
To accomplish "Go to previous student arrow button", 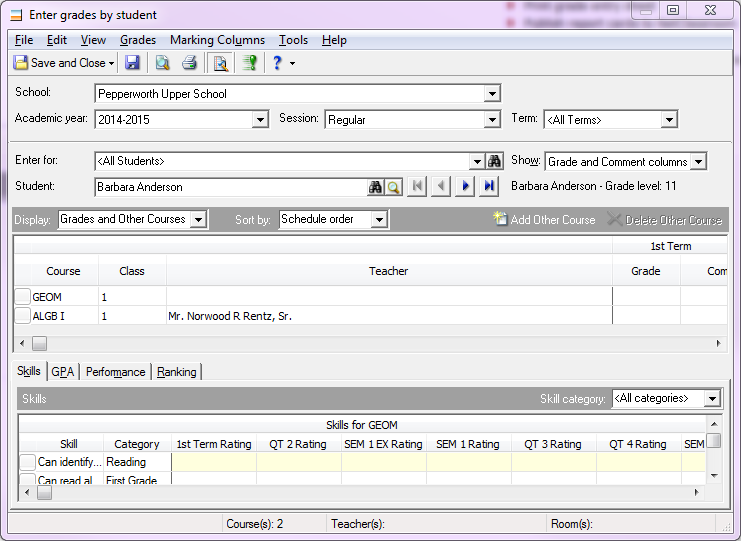I will [441, 186].
